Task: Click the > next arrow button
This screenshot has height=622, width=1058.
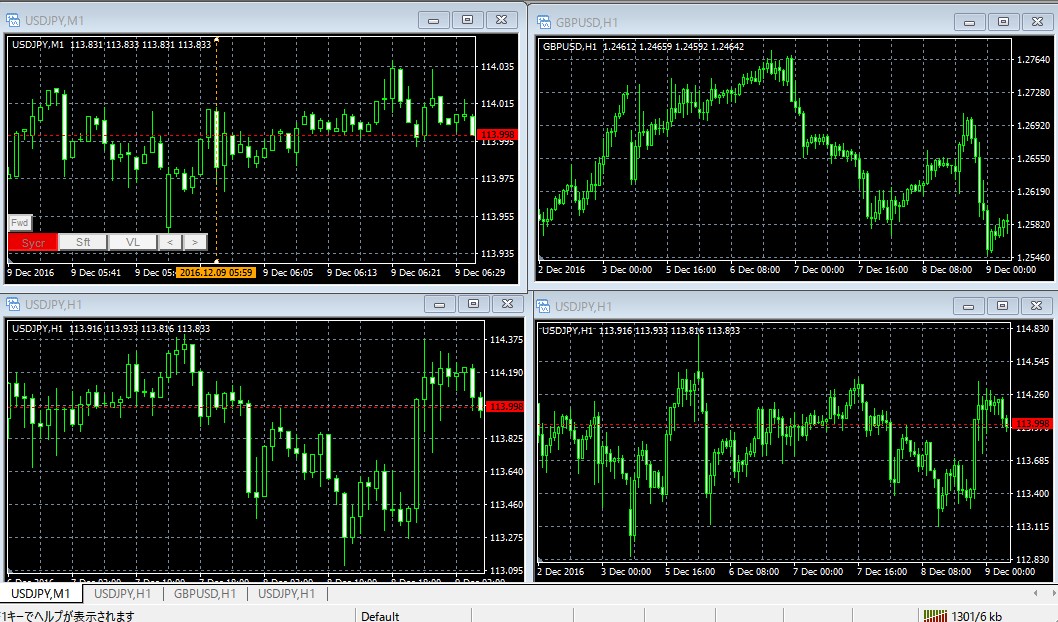Action: click(x=195, y=242)
